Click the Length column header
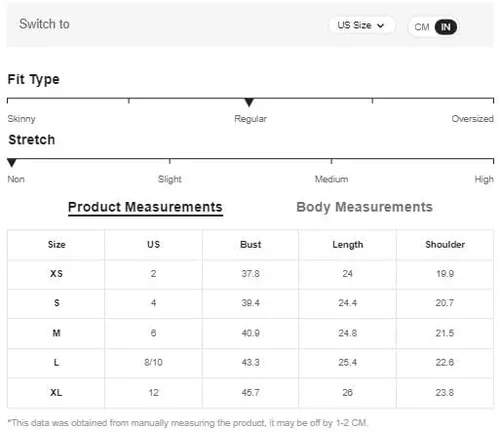The width and height of the screenshot is (500, 433). (x=348, y=245)
